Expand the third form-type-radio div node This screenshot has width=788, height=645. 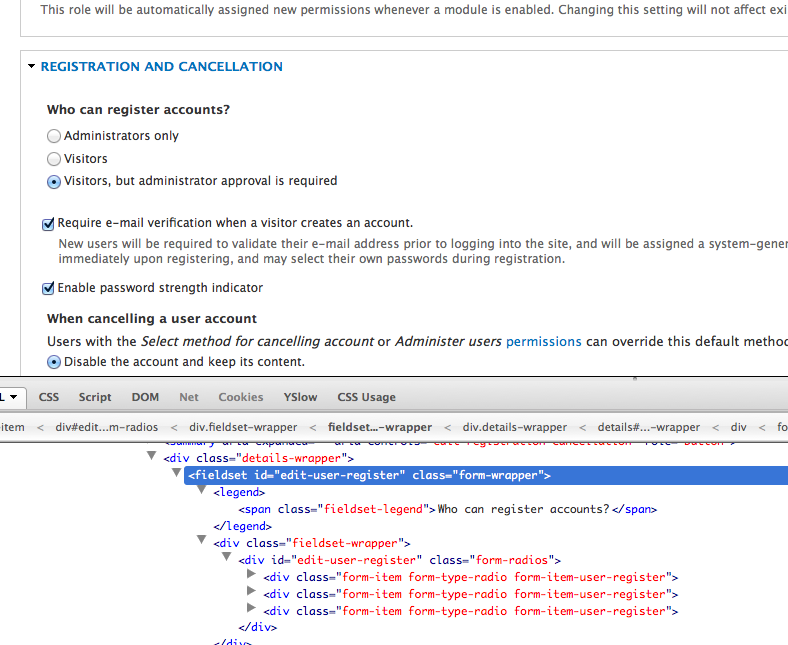click(x=251, y=608)
